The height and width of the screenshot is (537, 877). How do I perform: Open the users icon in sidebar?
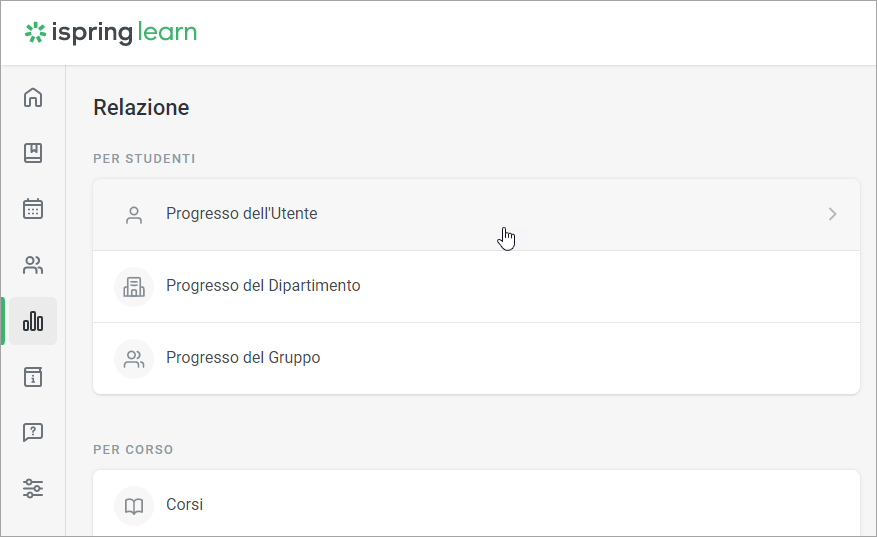(x=33, y=265)
